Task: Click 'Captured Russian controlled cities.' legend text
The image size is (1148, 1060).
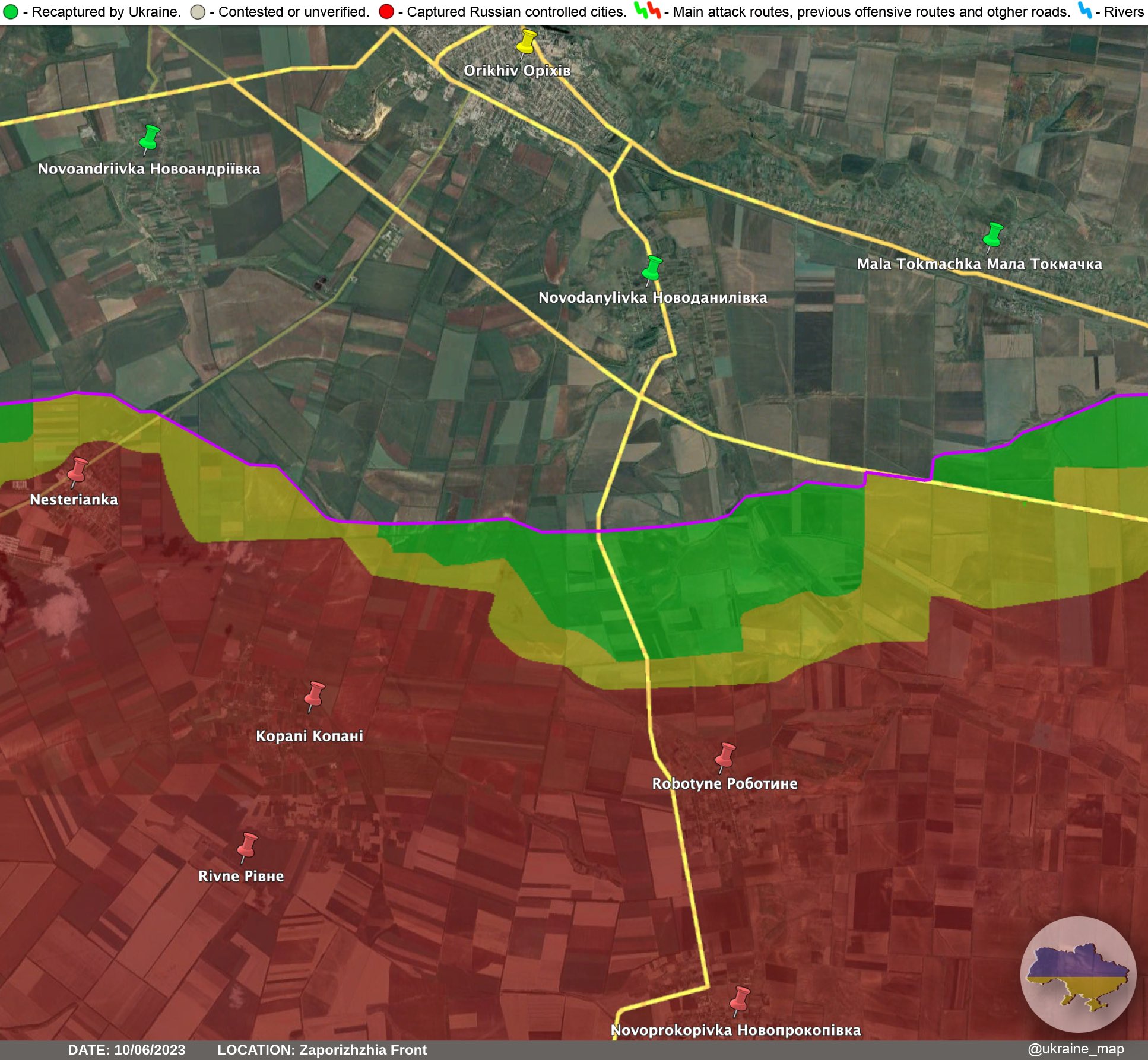Action: pyautogui.click(x=516, y=12)
